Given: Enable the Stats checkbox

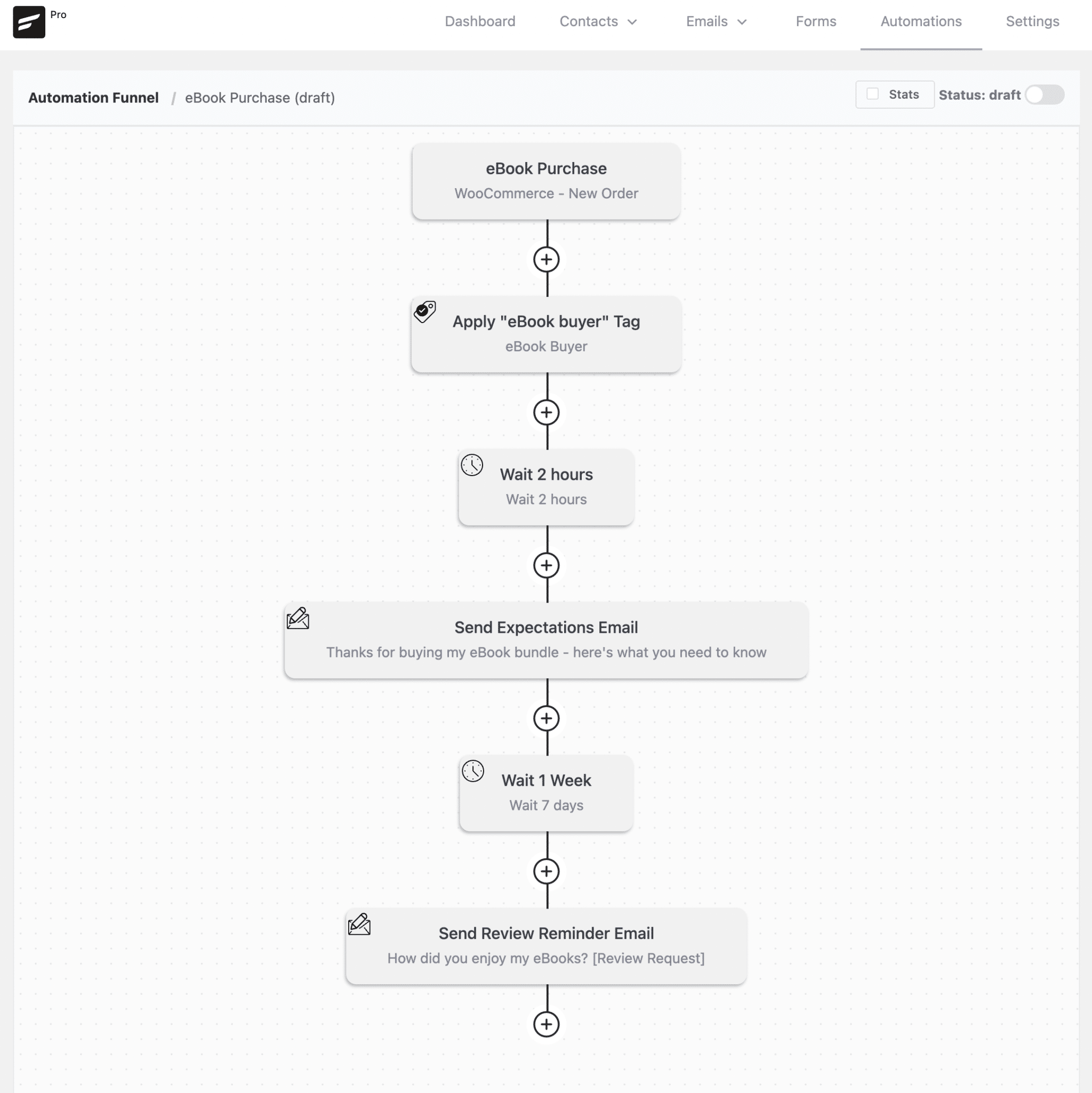Looking at the screenshot, I should [x=873, y=94].
